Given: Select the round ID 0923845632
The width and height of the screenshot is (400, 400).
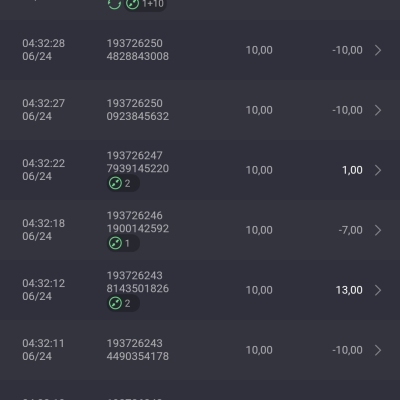Looking at the screenshot, I should [138, 116].
